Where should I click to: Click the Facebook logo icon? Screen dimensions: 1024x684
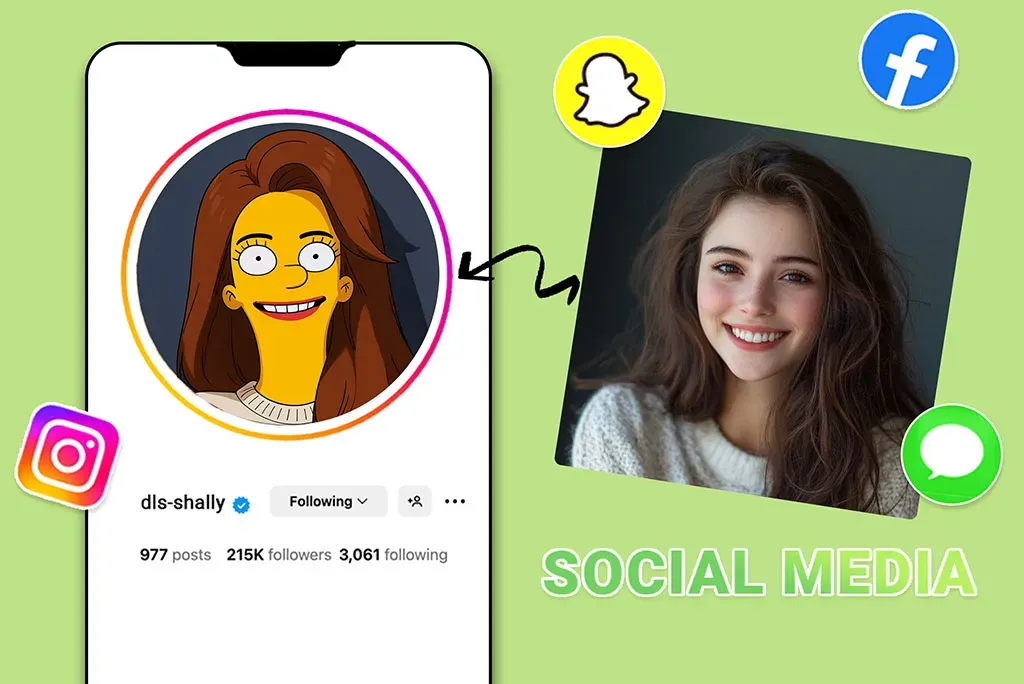coord(908,59)
